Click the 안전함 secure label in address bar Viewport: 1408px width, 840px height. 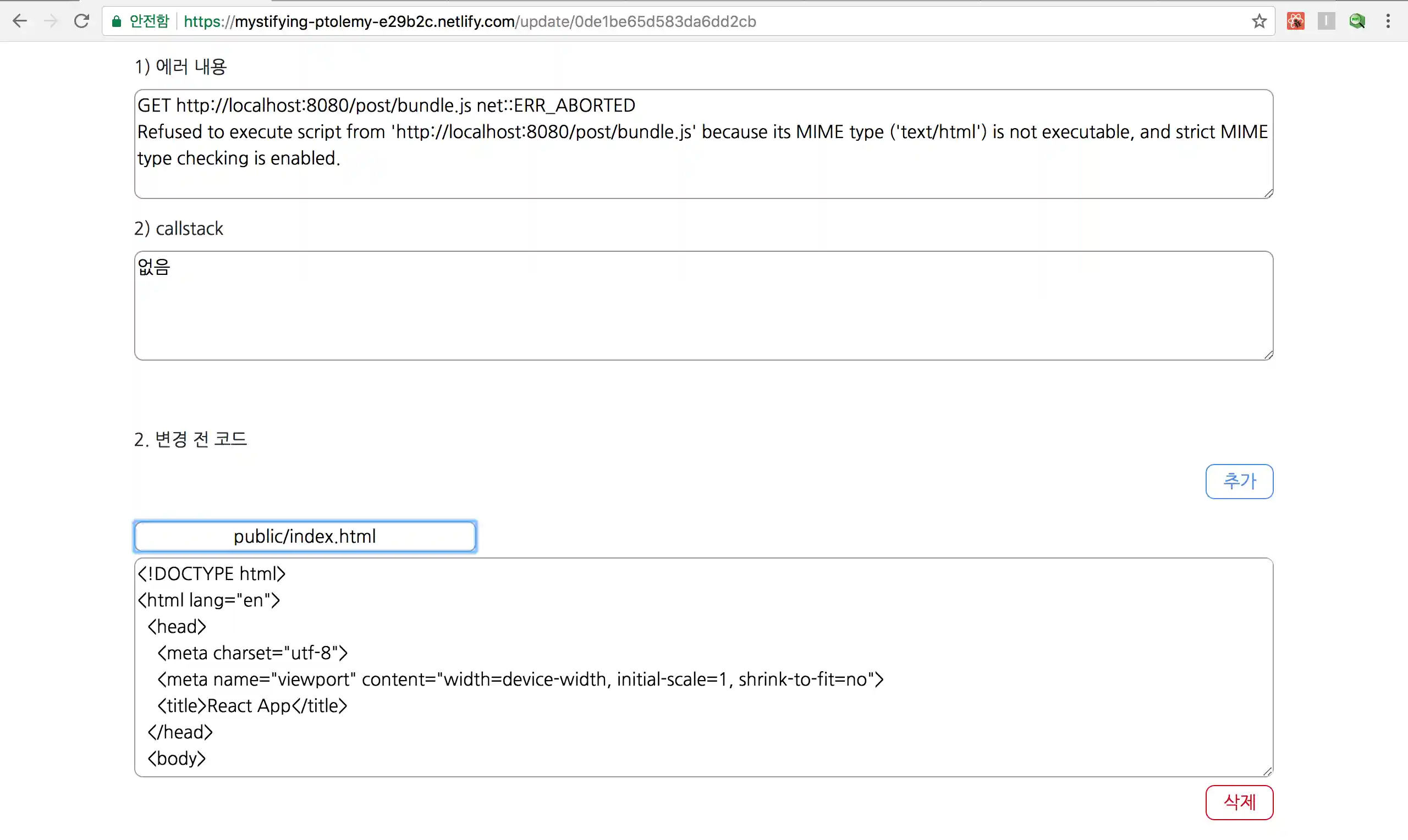149,21
